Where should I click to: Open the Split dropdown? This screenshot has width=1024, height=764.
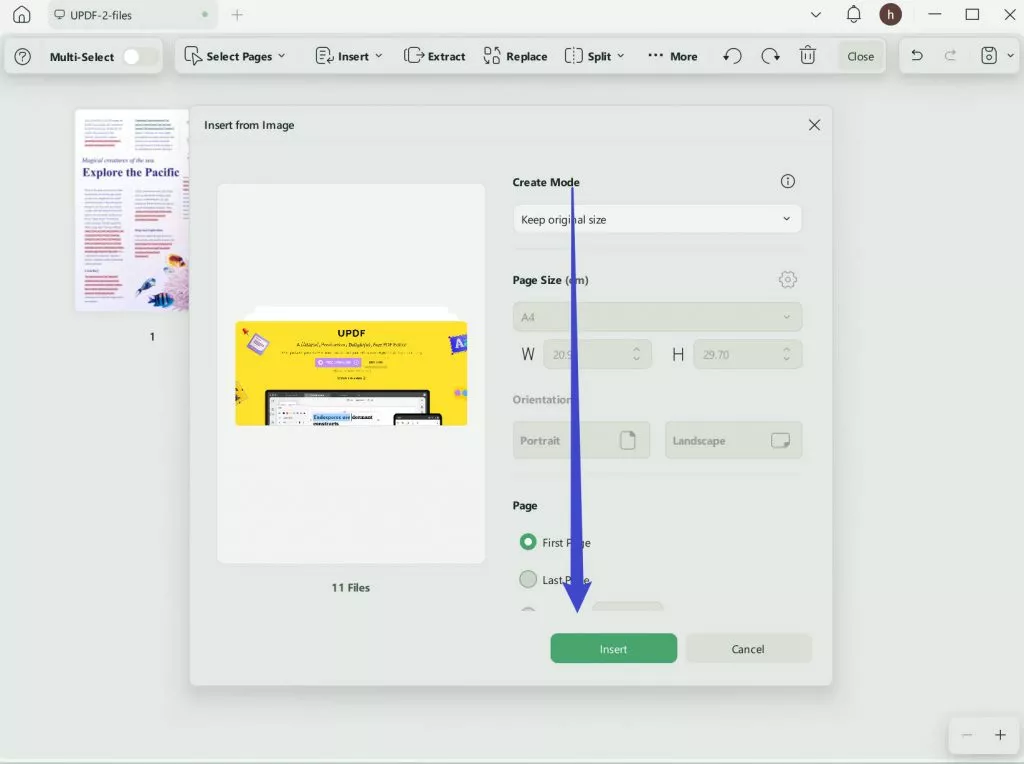(594, 56)
